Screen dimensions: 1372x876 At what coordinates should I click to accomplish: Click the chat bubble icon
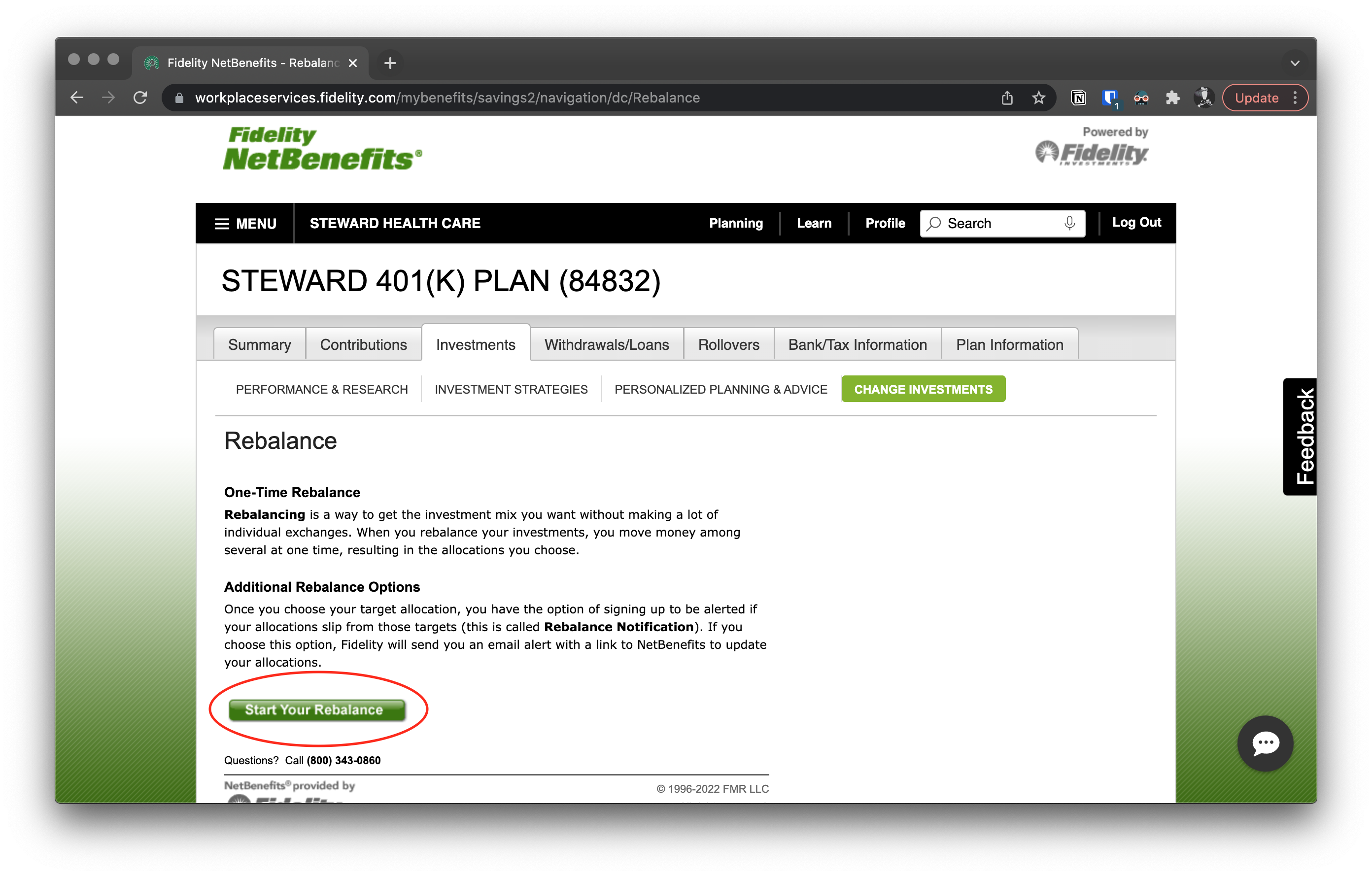[1265, 743]
